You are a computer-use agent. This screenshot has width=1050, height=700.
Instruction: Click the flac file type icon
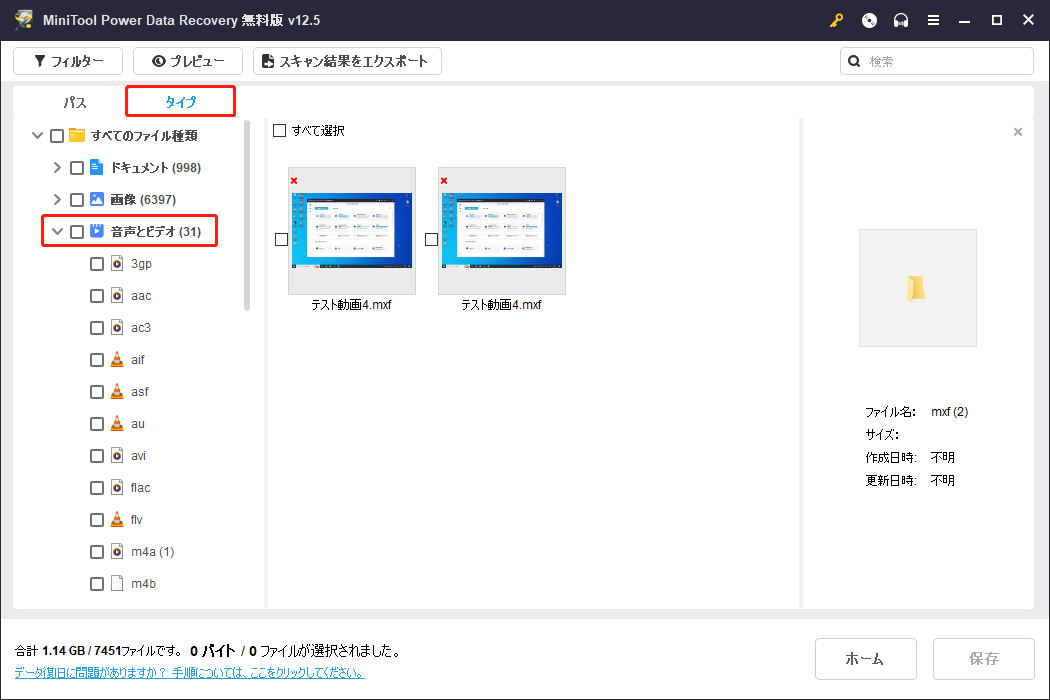[117, 488]
